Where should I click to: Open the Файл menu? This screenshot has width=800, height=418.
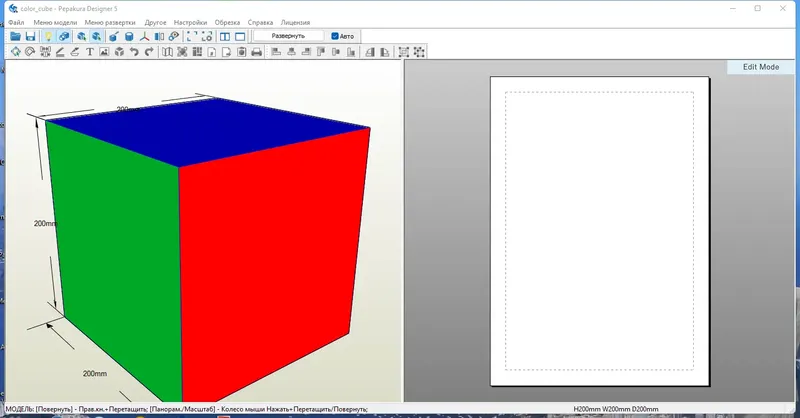(16, 22)
